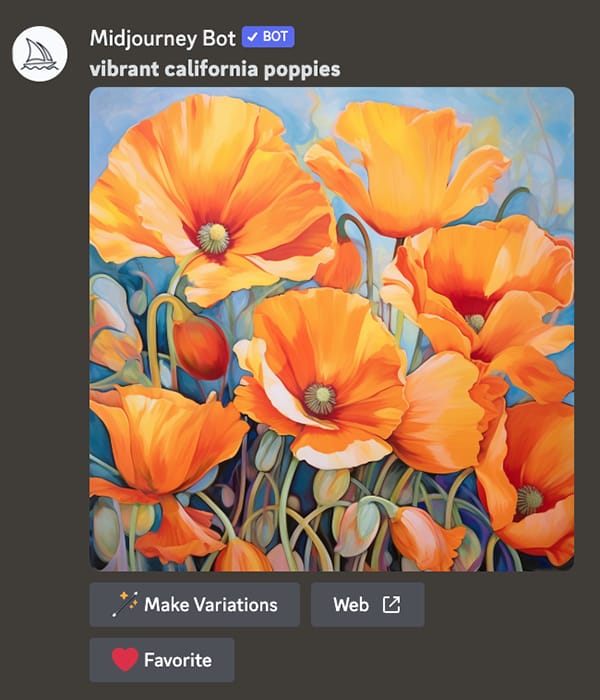Click the checkmark inside the BOT badge

252,37
